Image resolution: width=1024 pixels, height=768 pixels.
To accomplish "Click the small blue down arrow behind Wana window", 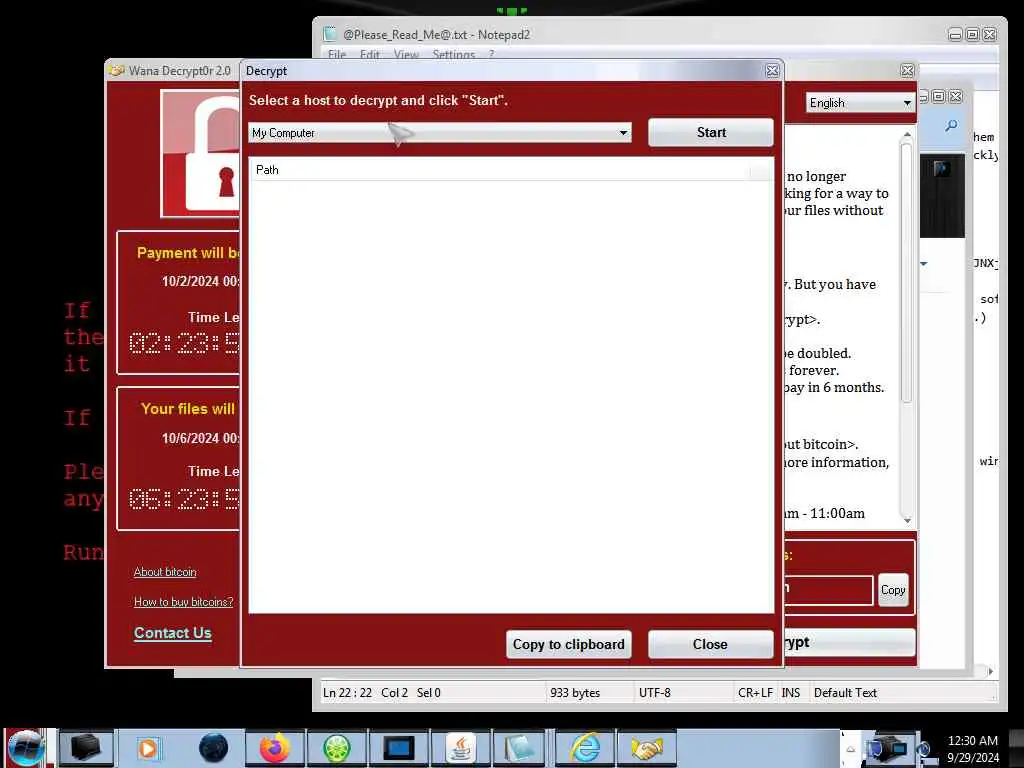I will 924,264.
